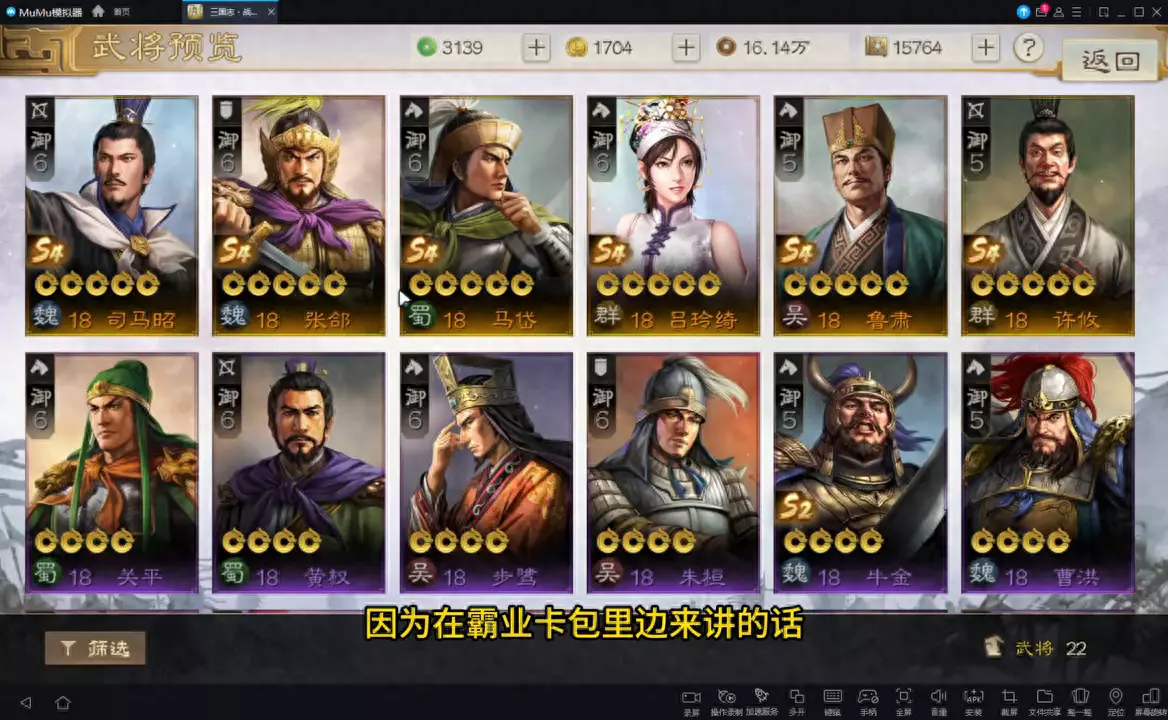Toggle fullscreen with 全屏 icon
Screen dimensions: 1168x720
point(903,701)
